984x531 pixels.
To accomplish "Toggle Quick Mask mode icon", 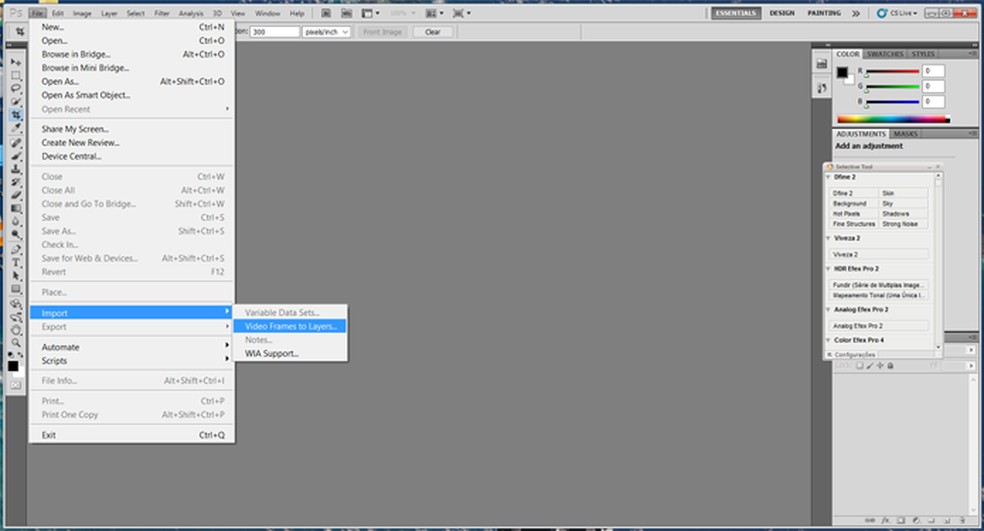I will pyautogui.click(x=16, y=385).
